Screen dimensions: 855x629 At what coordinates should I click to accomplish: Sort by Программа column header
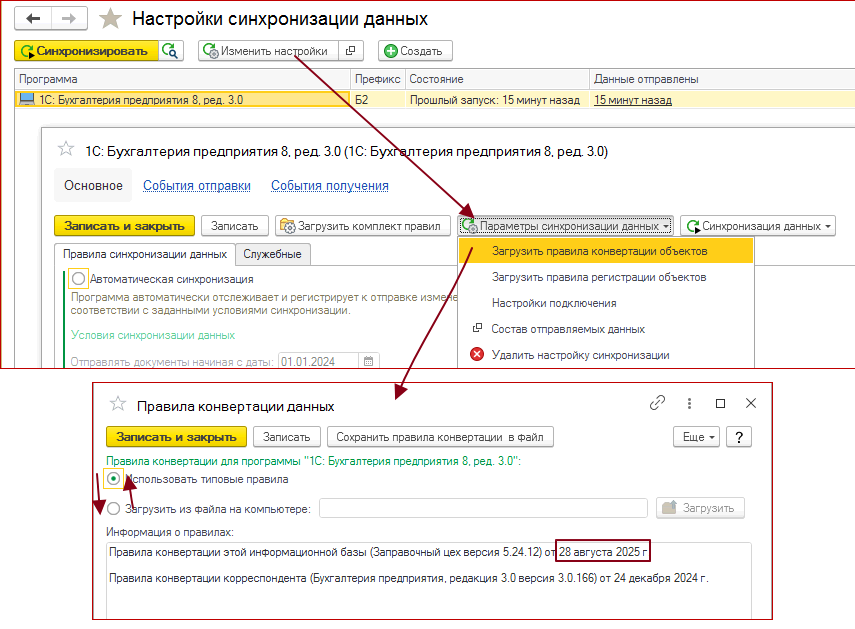click(x=182, y=79)
